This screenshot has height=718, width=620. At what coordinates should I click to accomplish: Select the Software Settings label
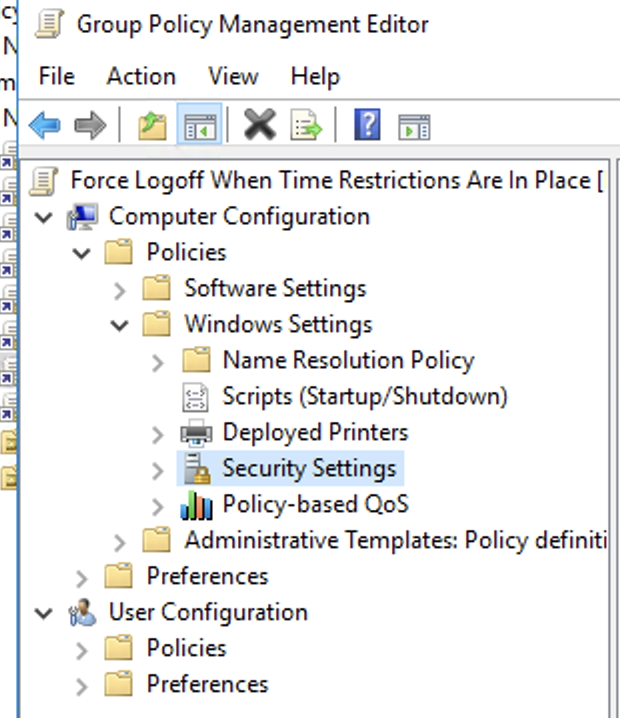click(x=275, y=289)
